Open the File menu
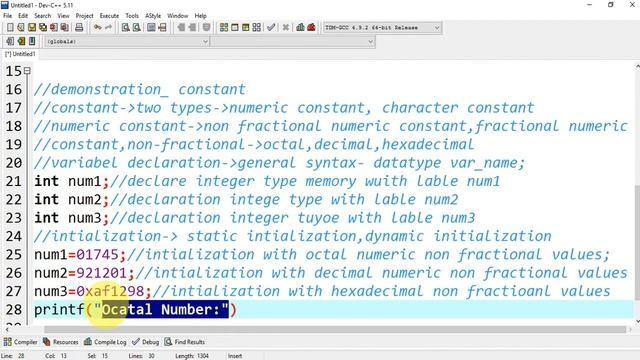 pyautogui.click(x=7, y=16)
